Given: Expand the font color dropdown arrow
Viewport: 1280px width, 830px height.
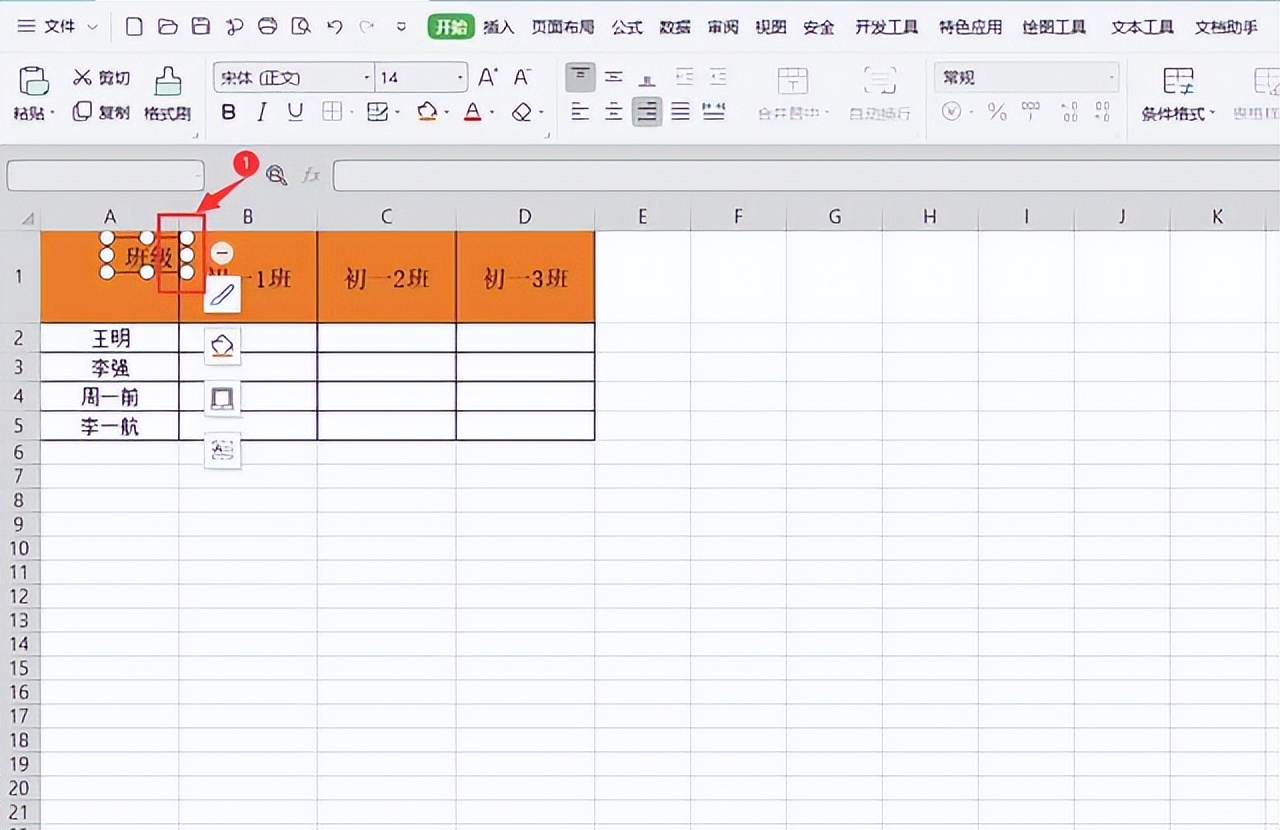Looking at the screenshot, I should tap(493, 113).
